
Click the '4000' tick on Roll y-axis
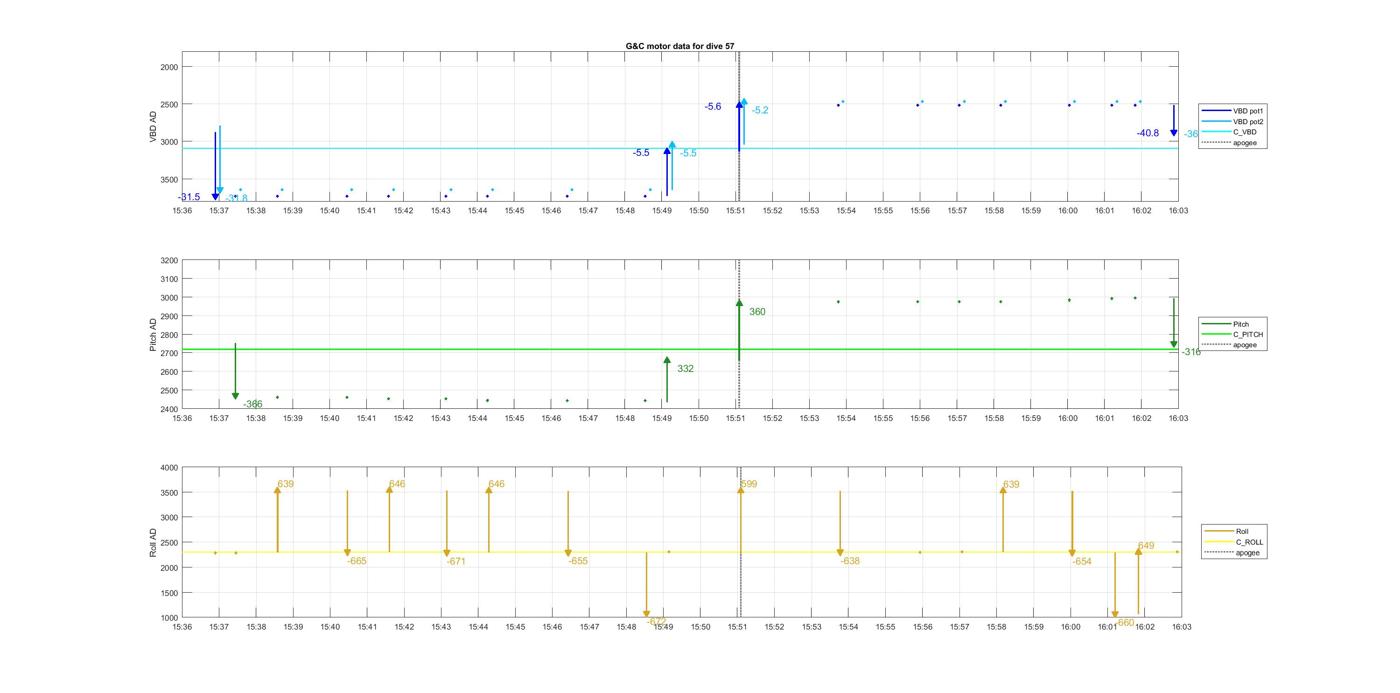pos(169,467)
